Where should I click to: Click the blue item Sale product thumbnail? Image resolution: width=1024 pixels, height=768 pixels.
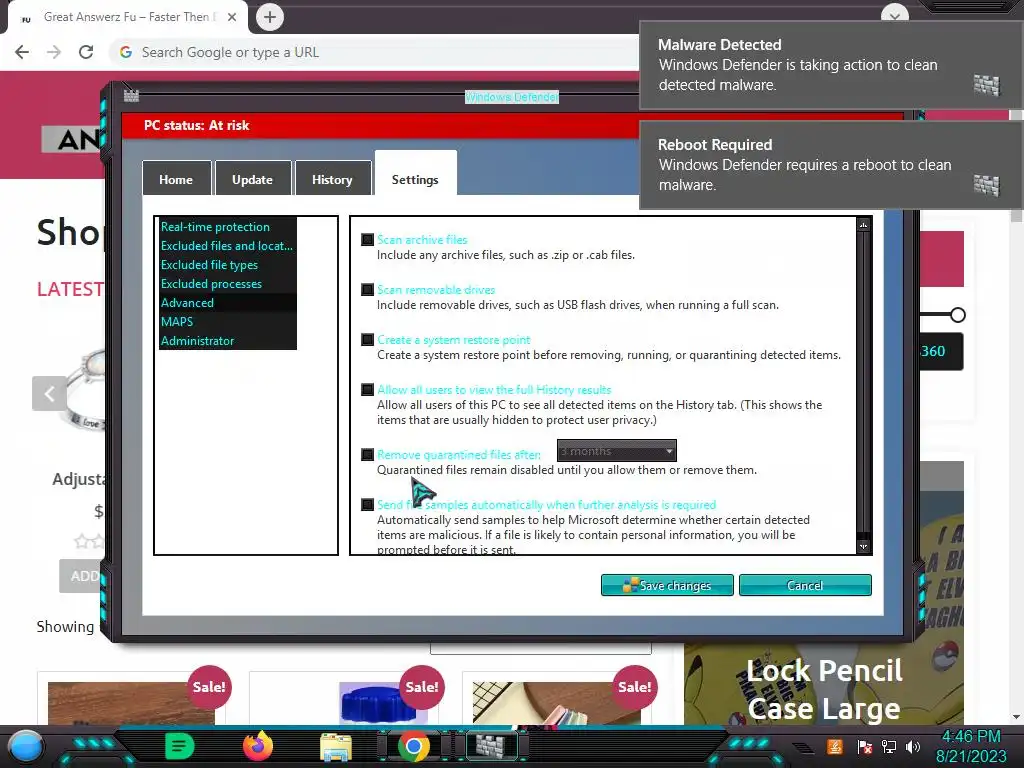tap(383, 703)
